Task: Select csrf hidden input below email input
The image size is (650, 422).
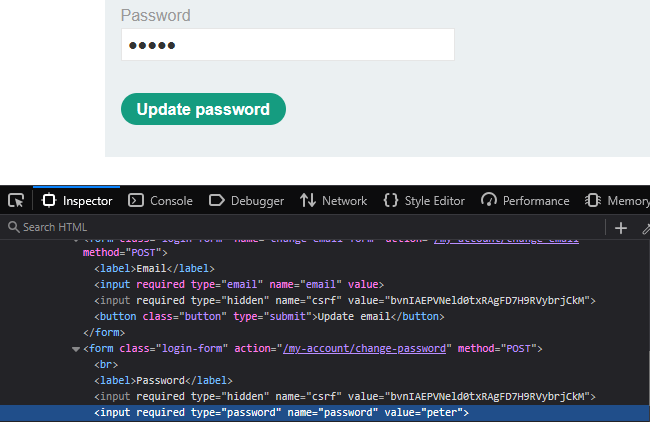Action: [344, 301]
